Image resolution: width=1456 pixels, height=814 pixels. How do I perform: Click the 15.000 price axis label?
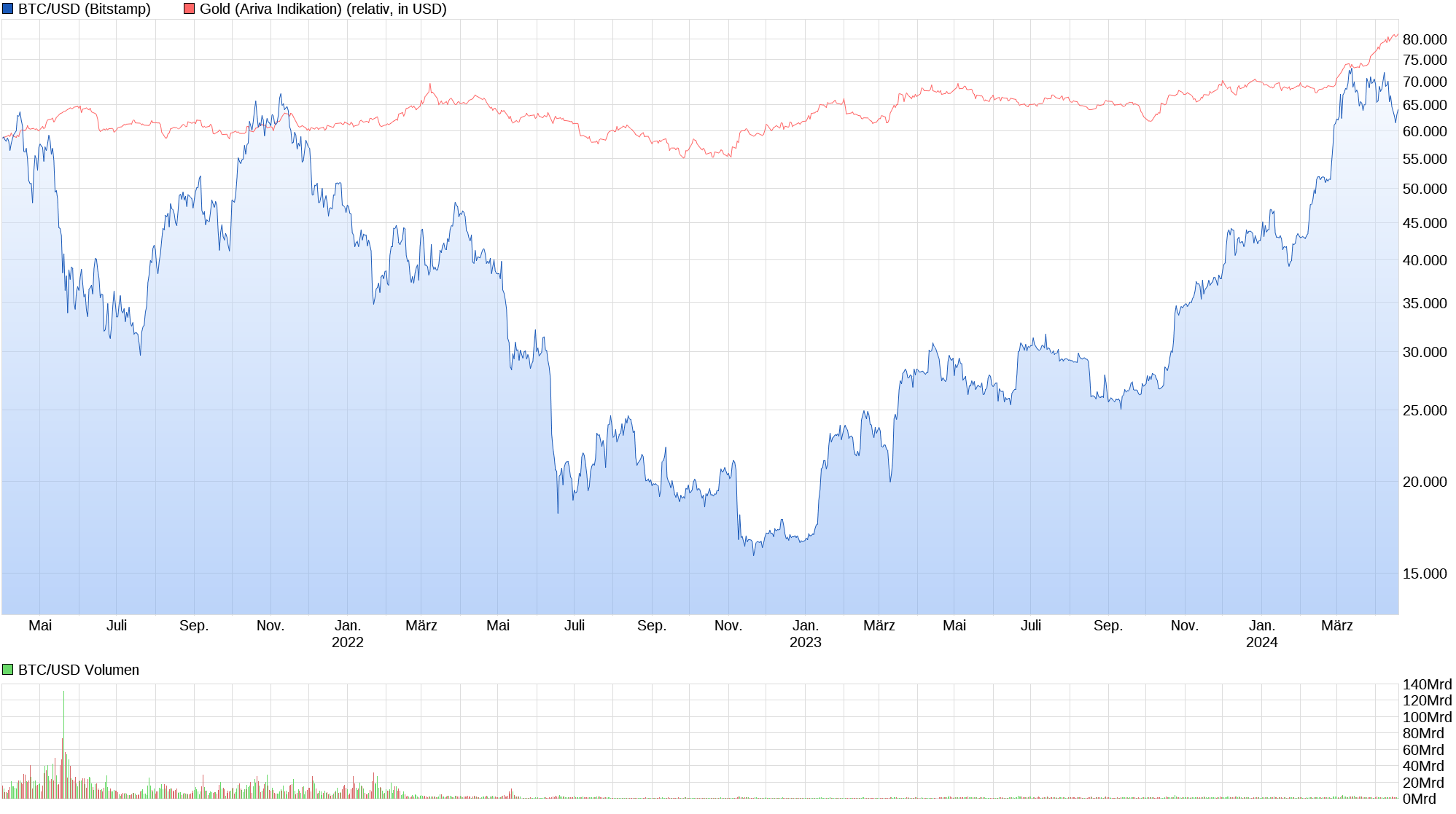(1424, 574)
